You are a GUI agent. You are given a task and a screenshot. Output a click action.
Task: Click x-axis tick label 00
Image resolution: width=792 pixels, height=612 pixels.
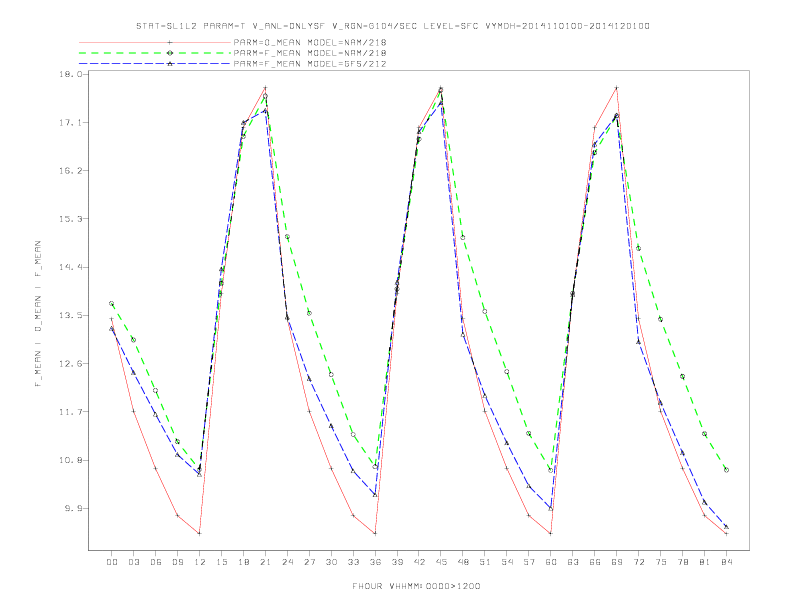click(x=112, y=562)
